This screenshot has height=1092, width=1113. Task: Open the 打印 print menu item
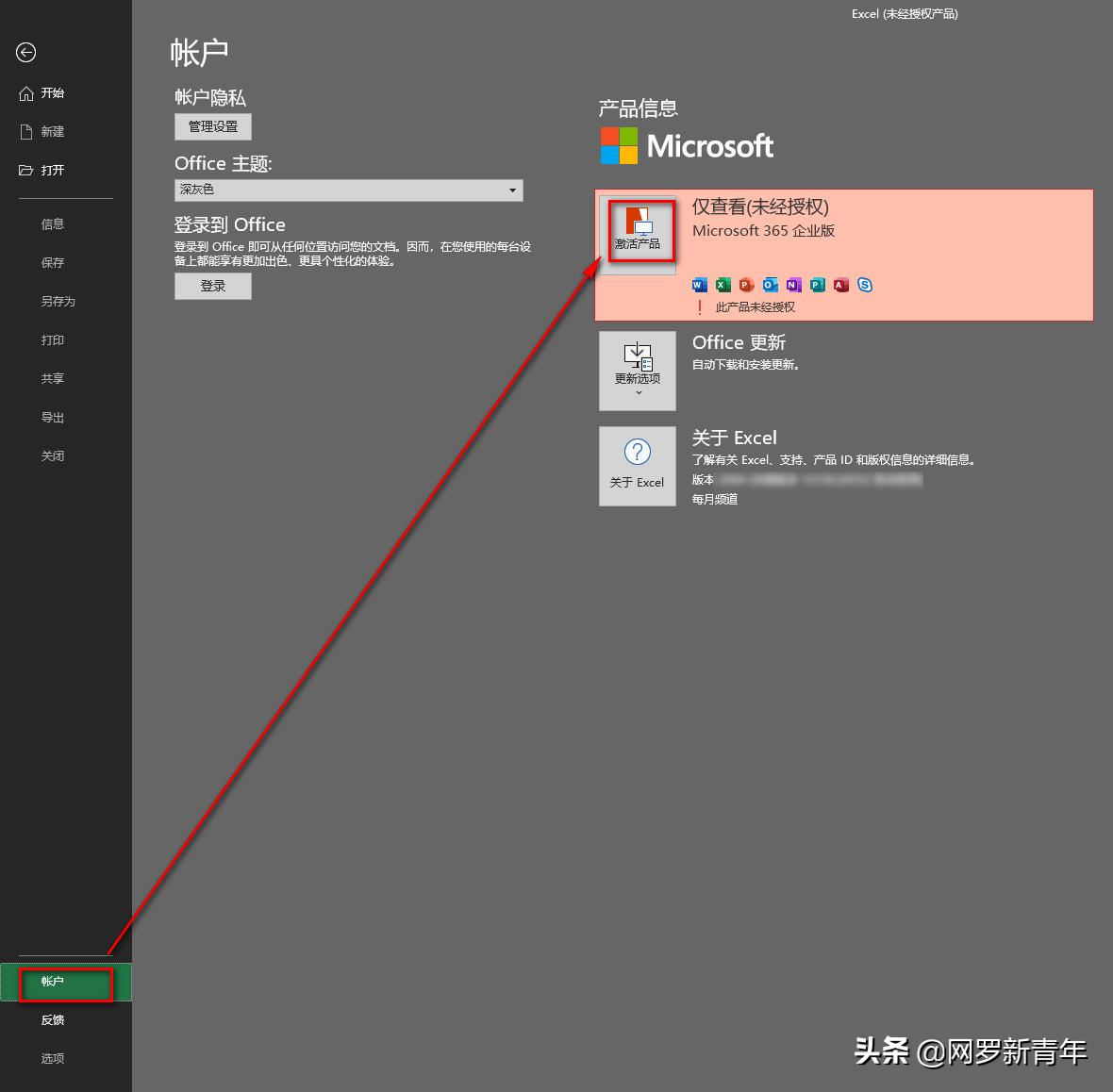point(52,339)
